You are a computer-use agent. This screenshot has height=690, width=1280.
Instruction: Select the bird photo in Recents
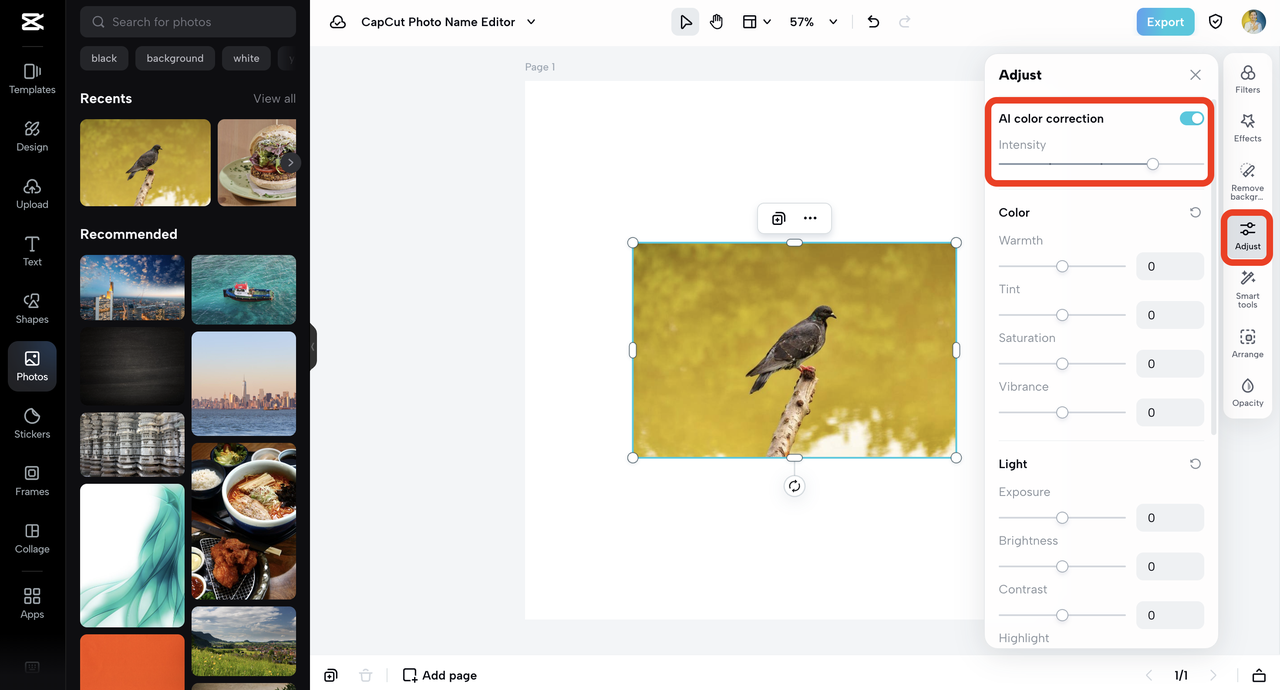click(x=145, y=163)
